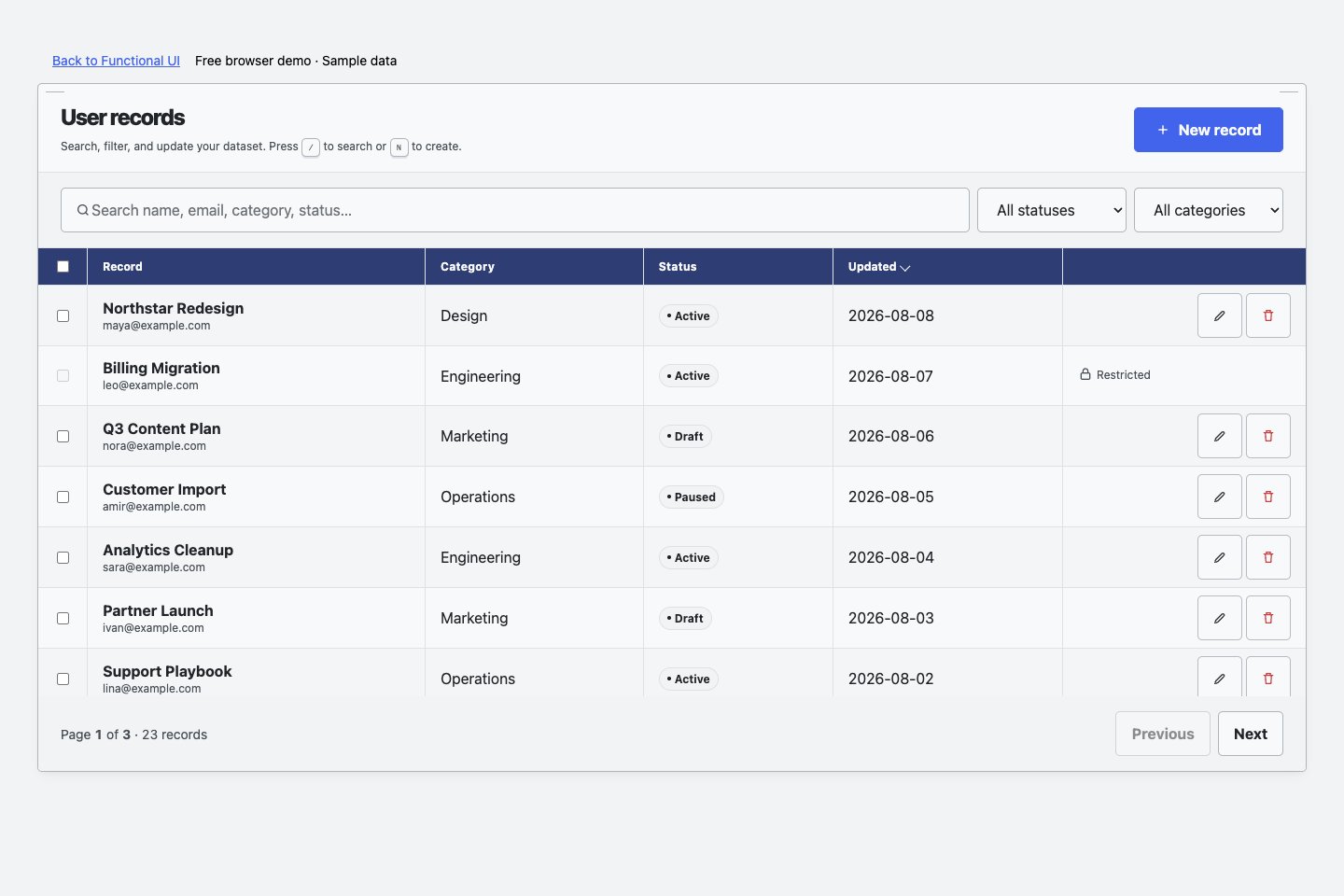
Task: Open the All categories dropdown
Action: click(1209, 210)
